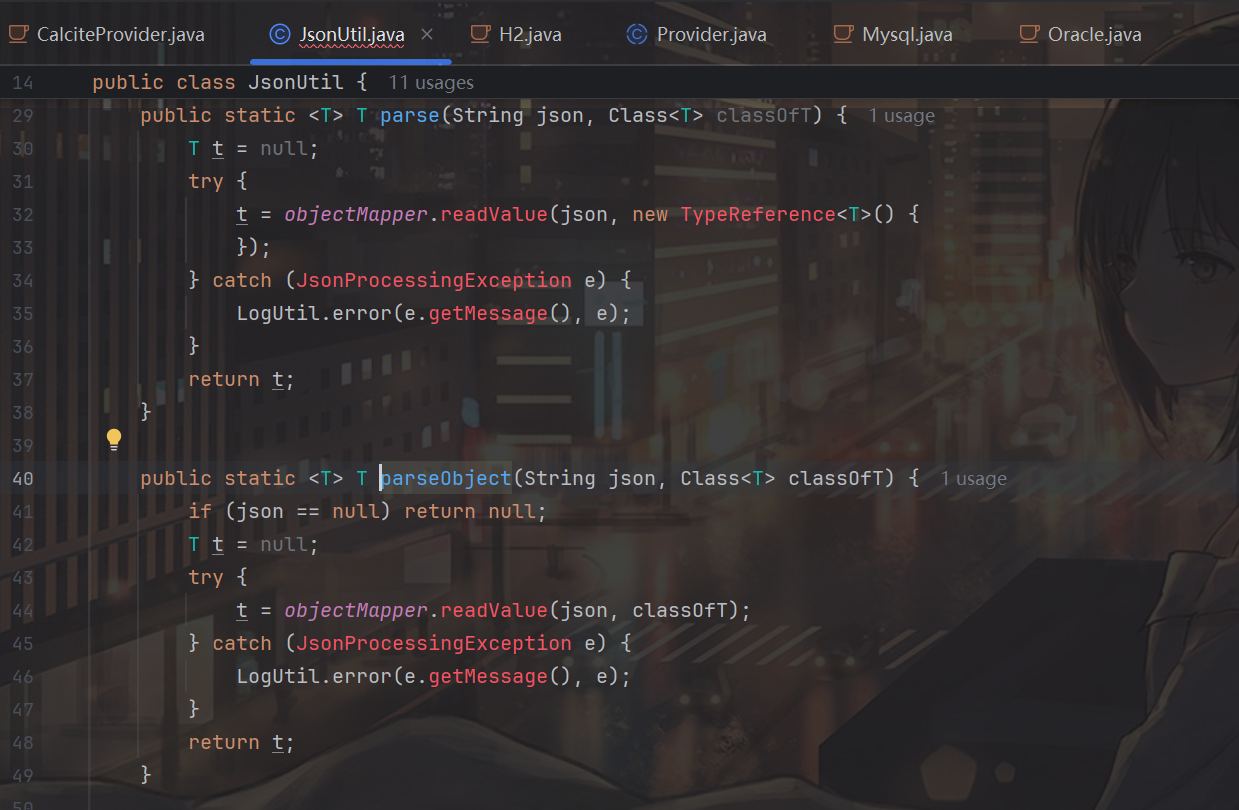This screenshot has width=1239, height=810.
Task: Click the parseObject method name
Action: [x=446, y=478]
